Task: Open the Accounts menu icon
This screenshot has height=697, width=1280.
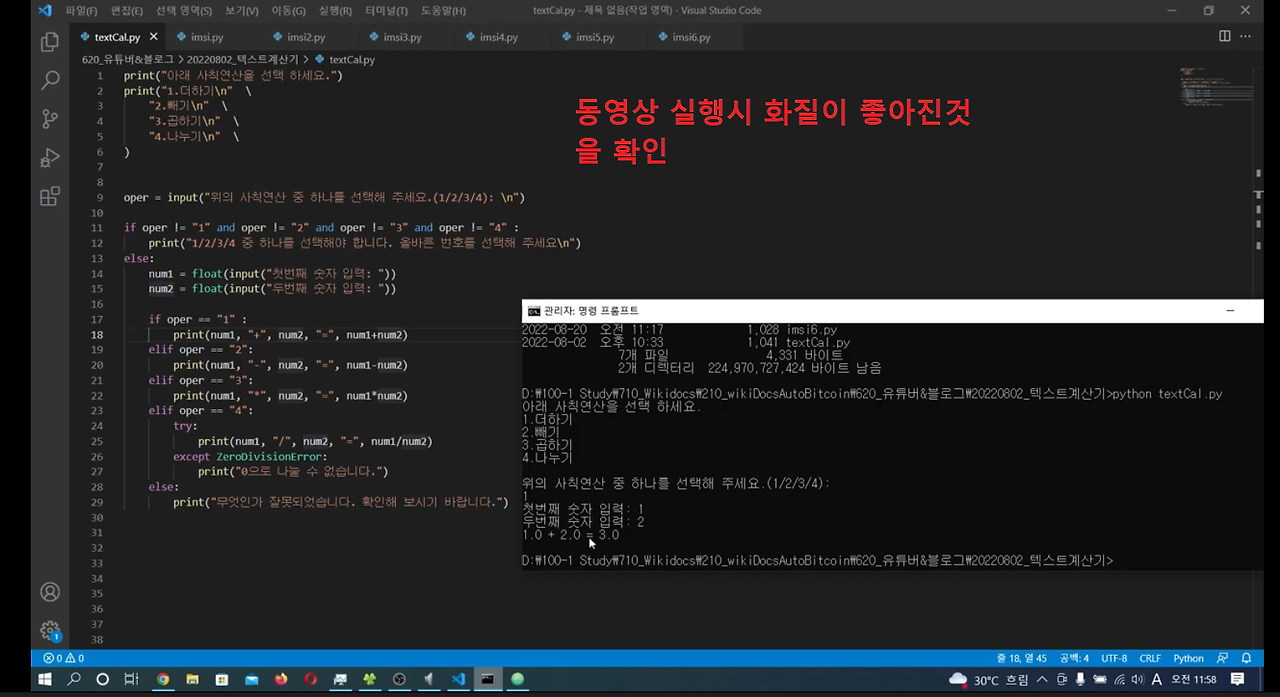Action: point(49,592)
